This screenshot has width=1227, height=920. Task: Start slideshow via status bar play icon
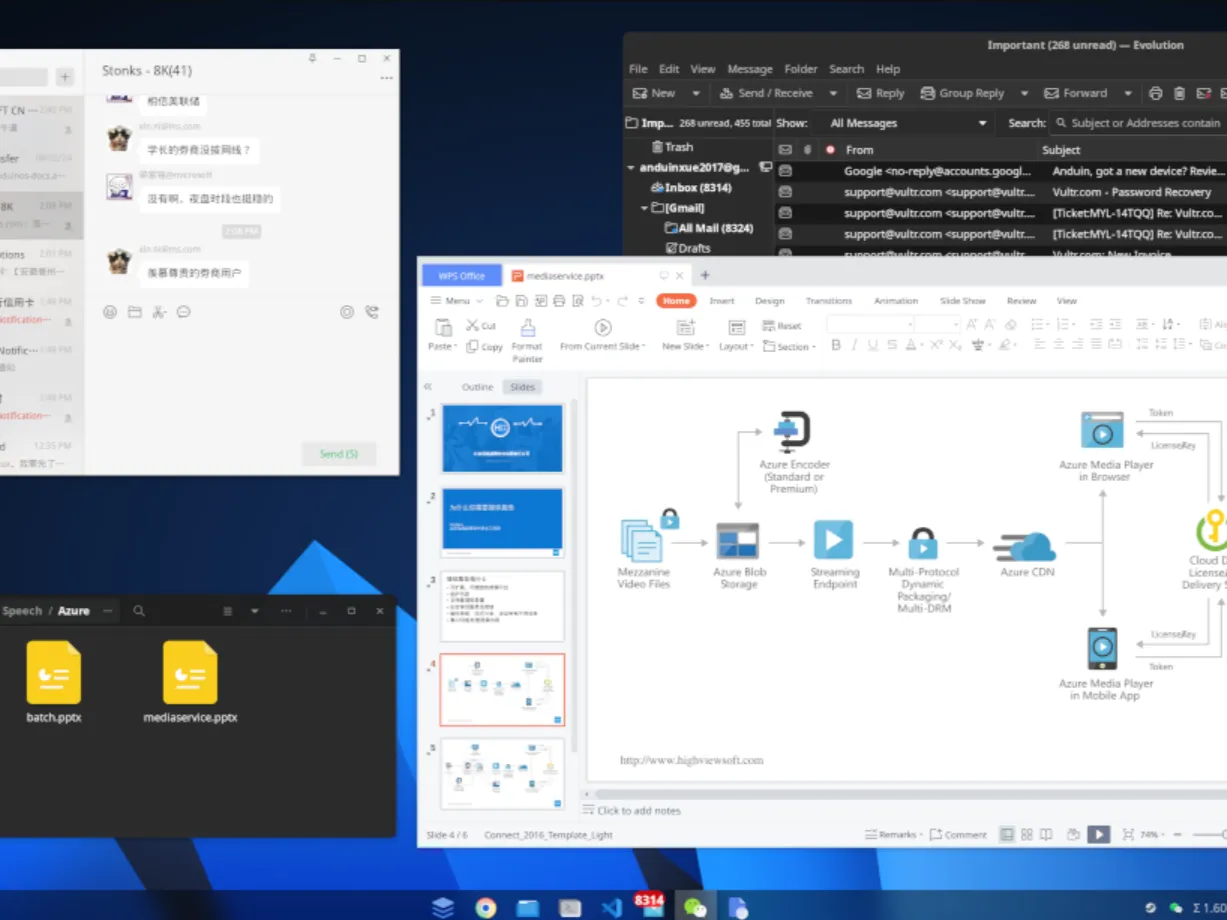click(1099, 834)
